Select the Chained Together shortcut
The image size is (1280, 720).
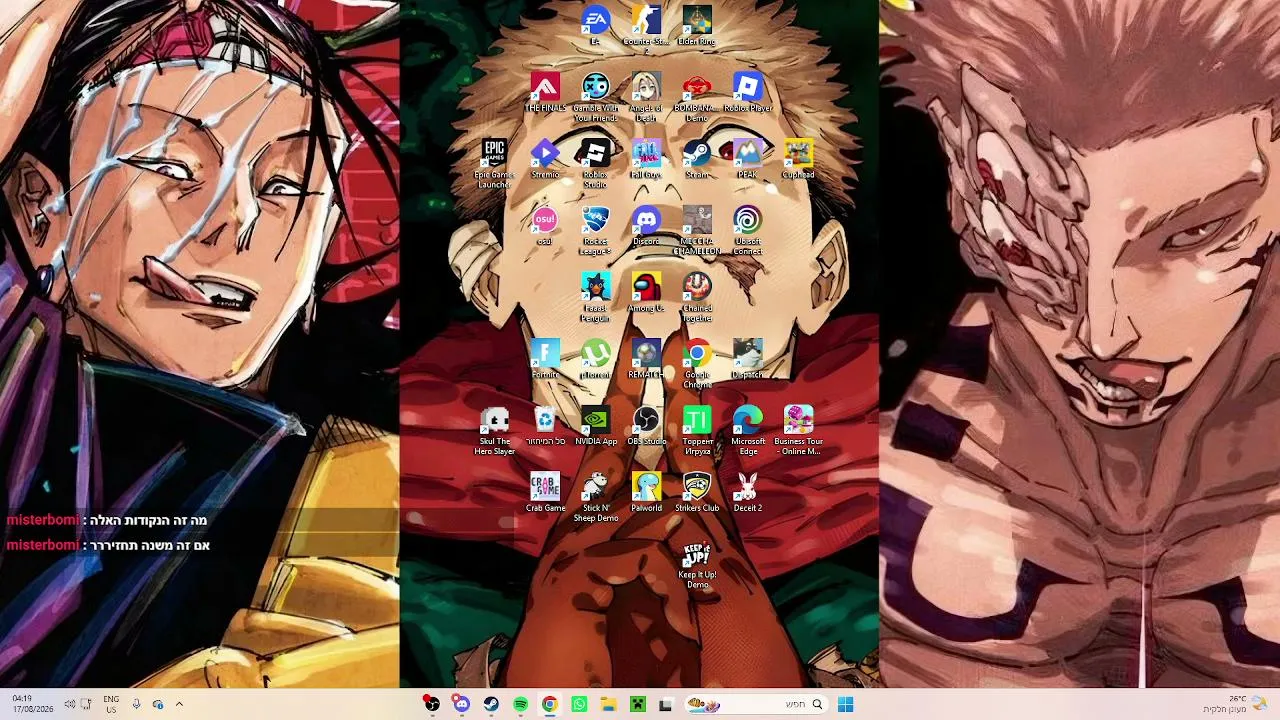pyautogui.click(x=697, y=298)
